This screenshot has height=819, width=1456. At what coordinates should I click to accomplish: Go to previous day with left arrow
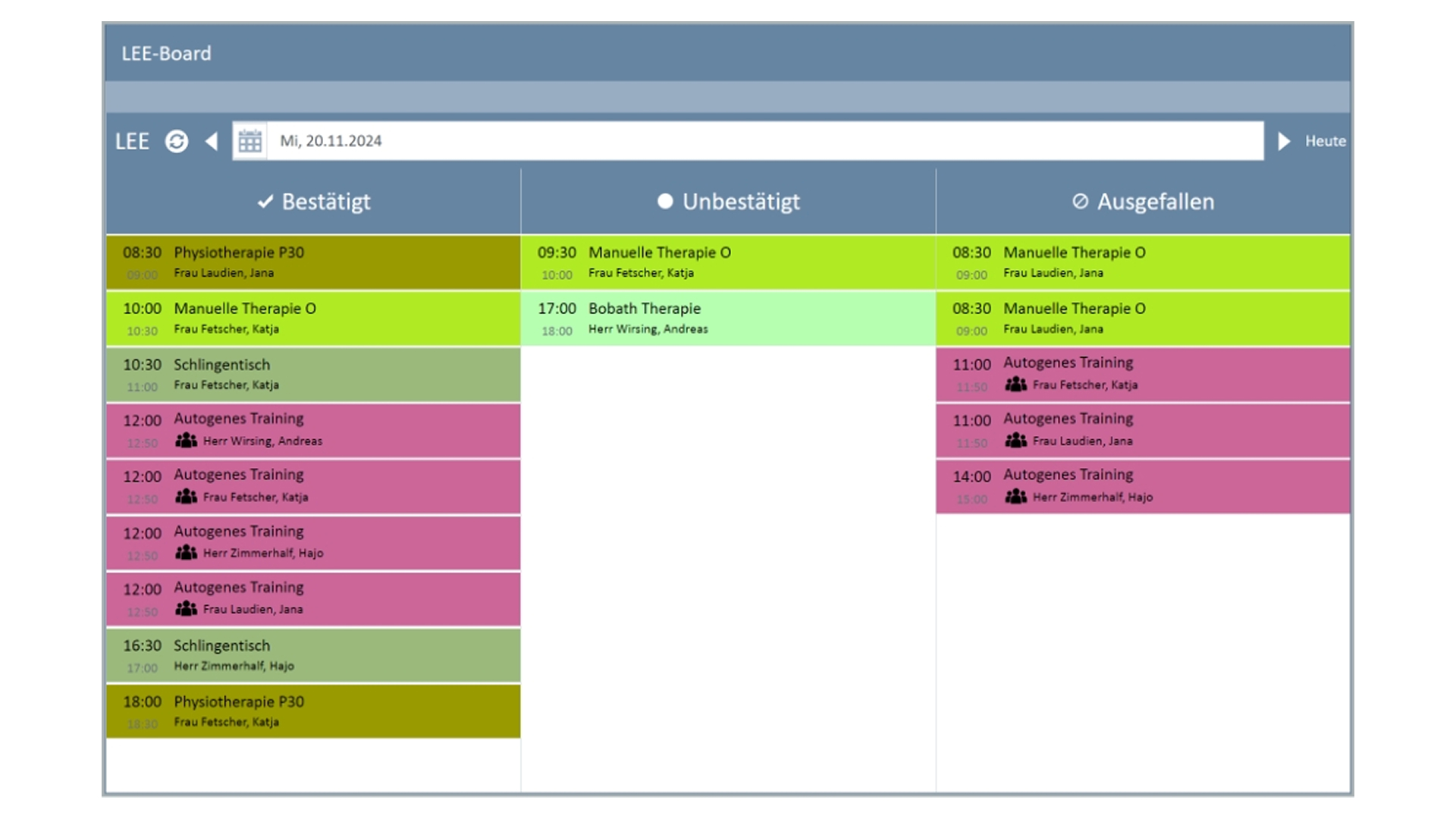pos(212,141)
